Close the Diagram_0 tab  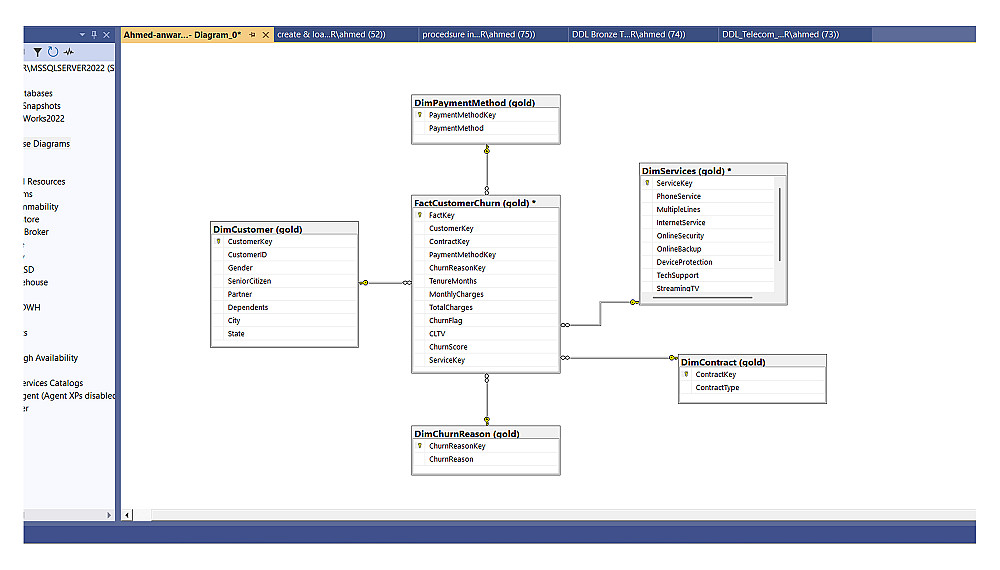[x=266, y=34]
